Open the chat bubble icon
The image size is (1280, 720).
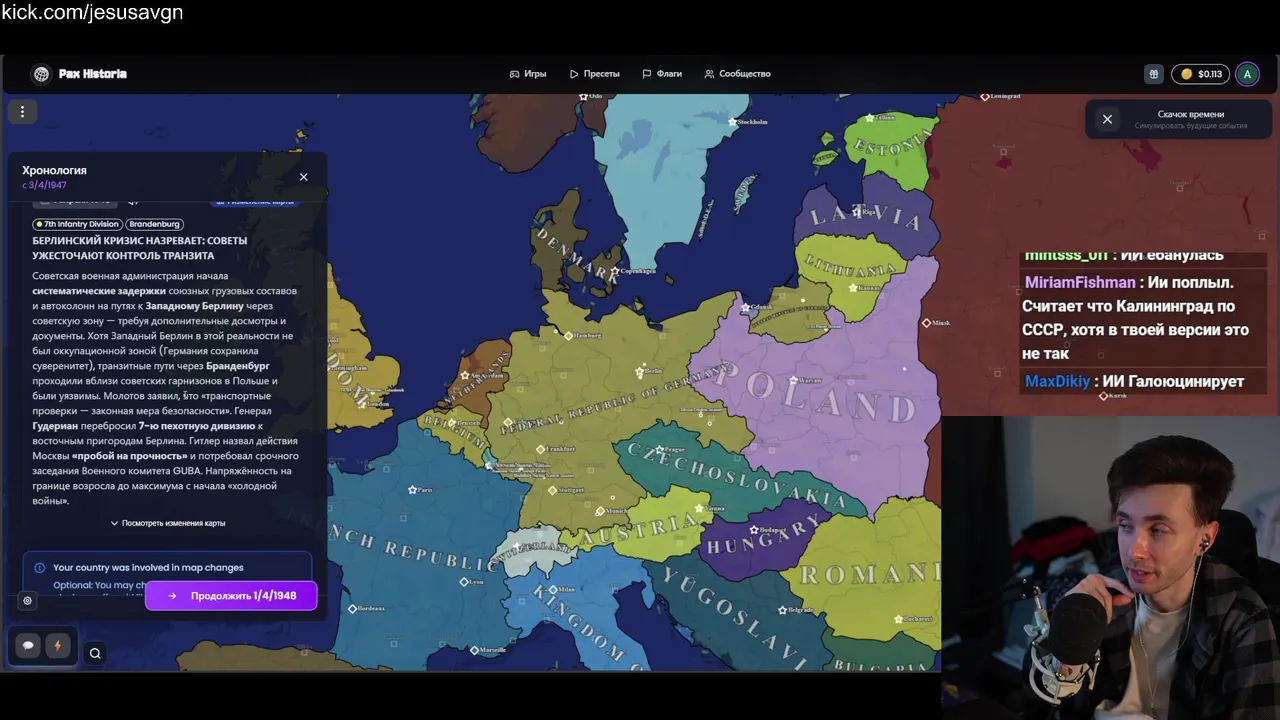pos(28,646)
